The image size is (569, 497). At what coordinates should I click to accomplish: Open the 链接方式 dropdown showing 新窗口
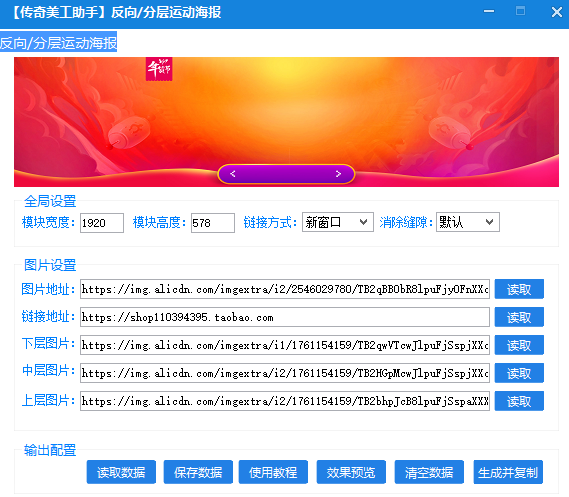(x=337, y=222)
